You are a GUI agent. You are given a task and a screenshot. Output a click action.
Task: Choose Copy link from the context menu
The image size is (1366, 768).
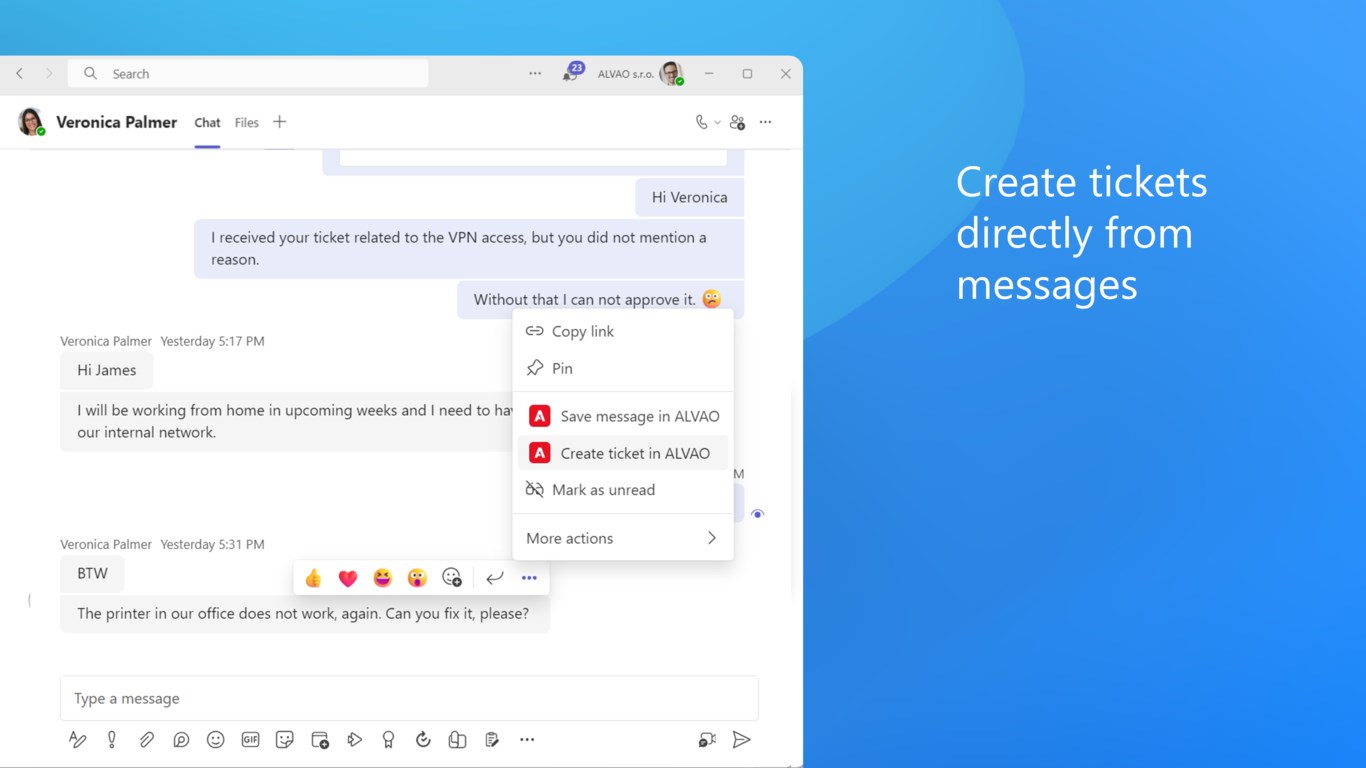(x=623, y=331)
